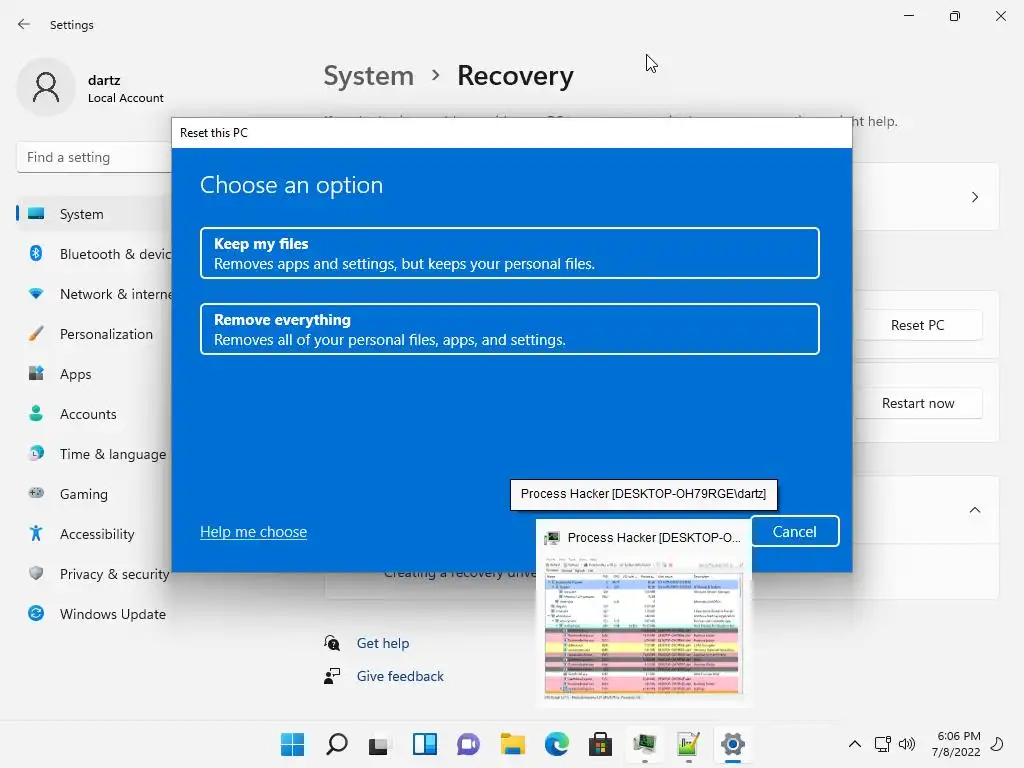This screenshot has width=1024, height=768.
Task: Click the Get help icon
Action: point(332,643)
